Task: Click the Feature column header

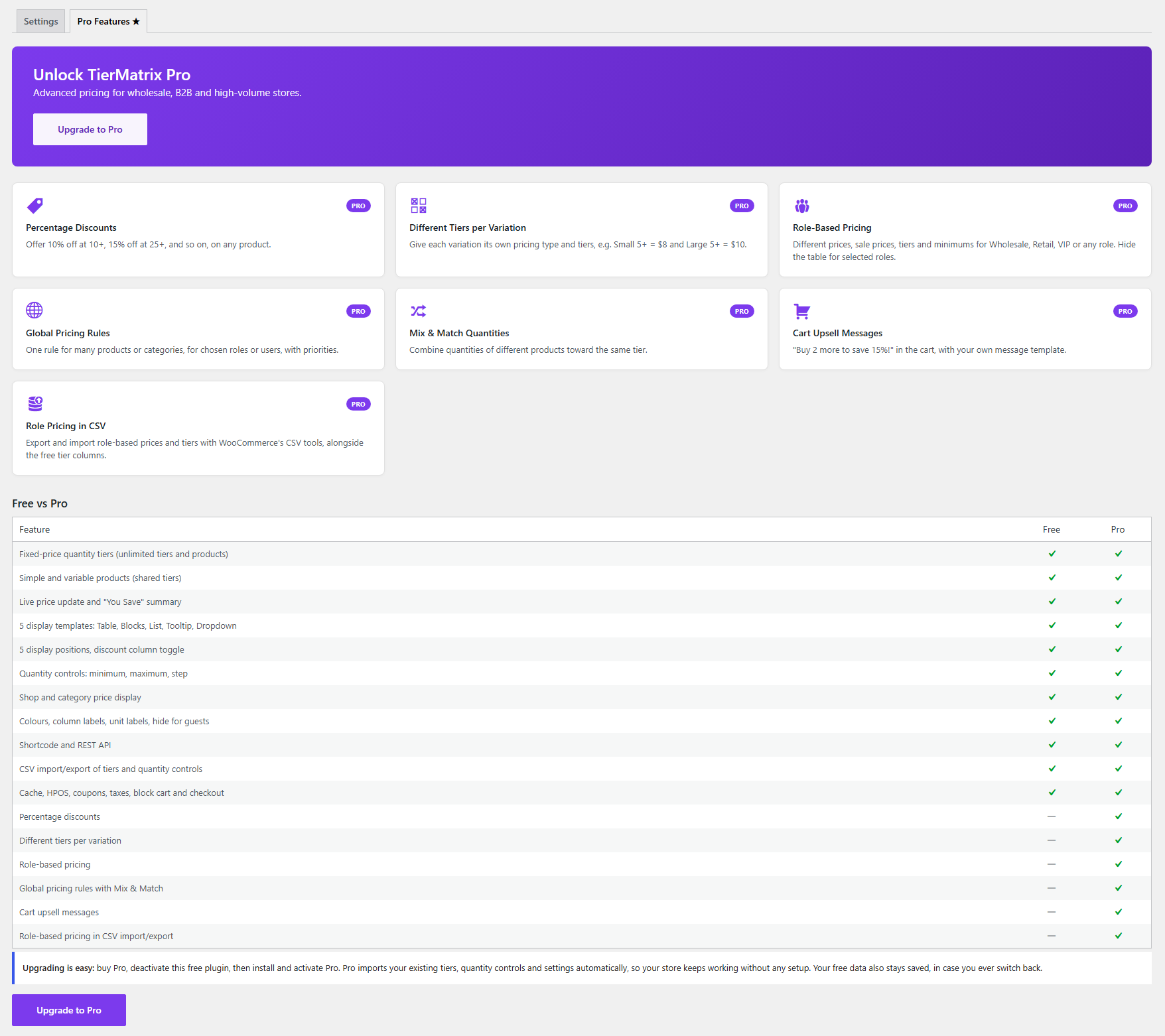Action: (34, 529)
